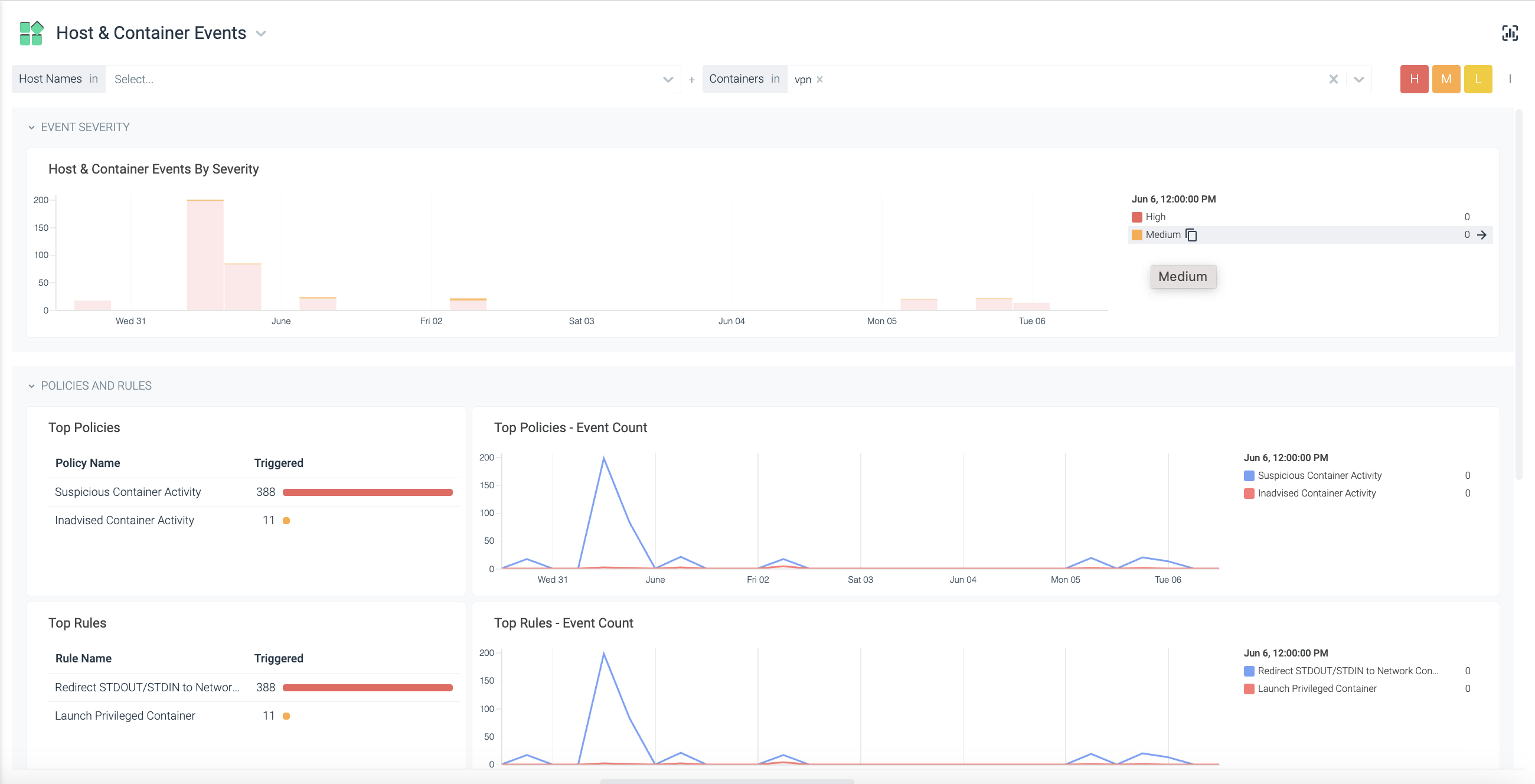The image size is (1535, 784).
Task: Toggle the Low severity filter
Action: pos(1477,79)
